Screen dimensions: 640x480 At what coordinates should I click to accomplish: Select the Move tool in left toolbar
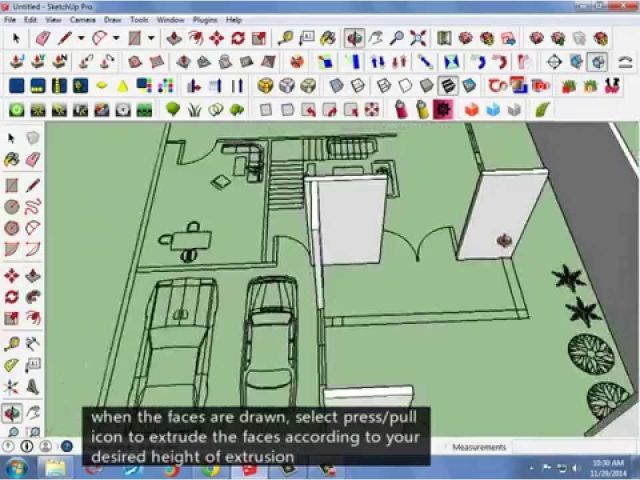(11, 276)
